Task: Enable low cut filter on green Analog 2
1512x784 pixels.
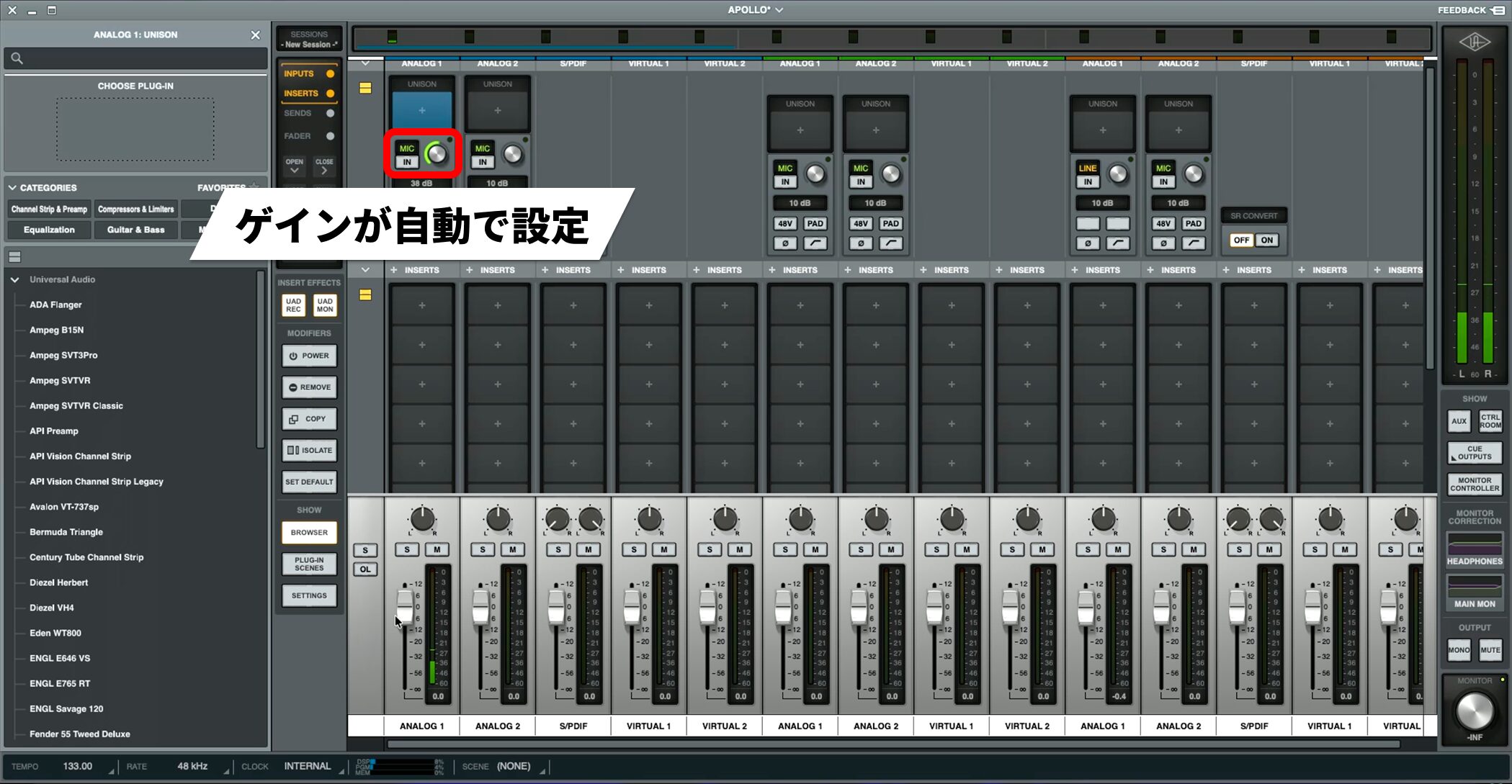Action: [890, 243]
